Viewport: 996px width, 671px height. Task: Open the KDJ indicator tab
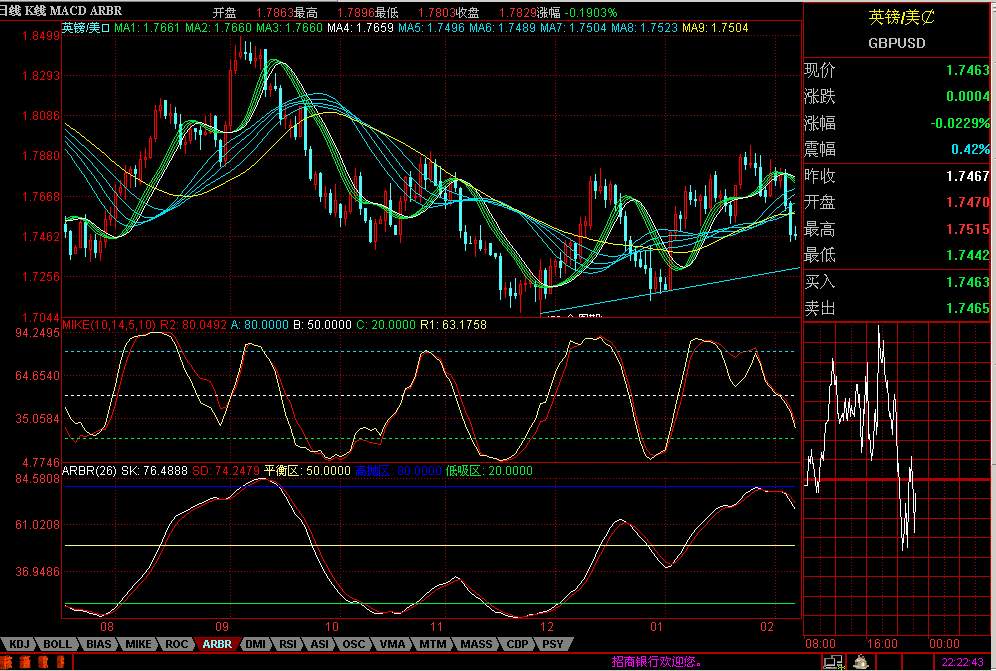pos(19,644)
